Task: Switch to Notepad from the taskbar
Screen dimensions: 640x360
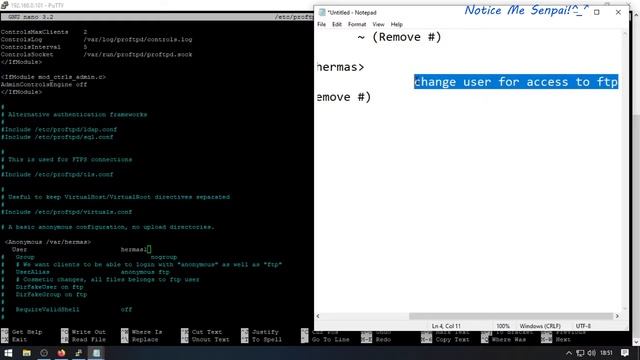Action: (x=96, y=353)
